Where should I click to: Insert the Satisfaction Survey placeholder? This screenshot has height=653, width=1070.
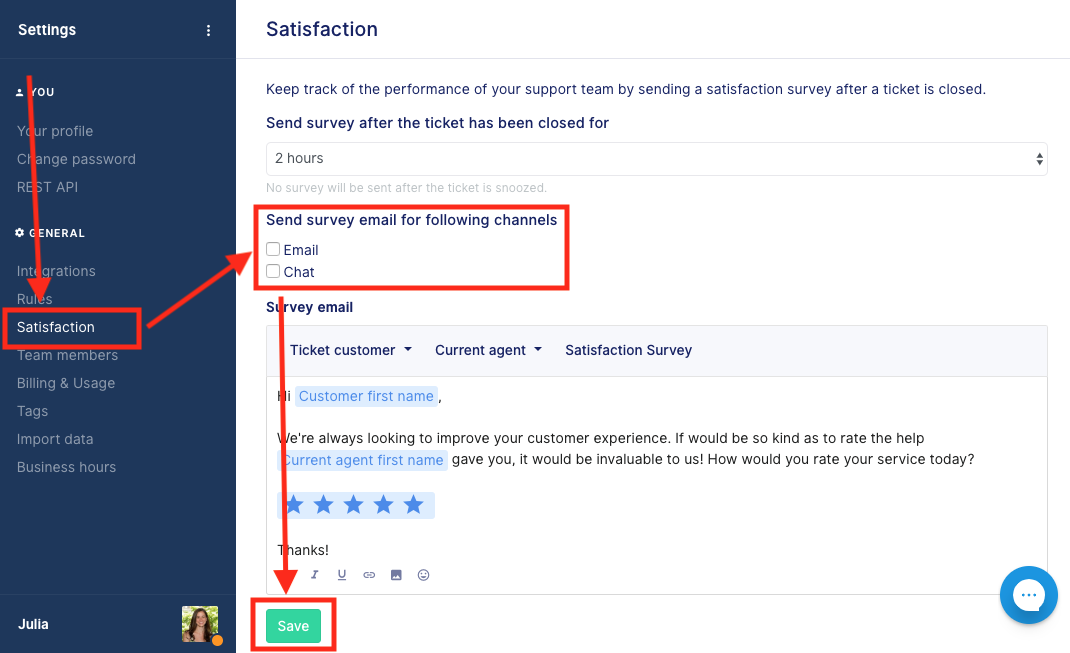628,350
